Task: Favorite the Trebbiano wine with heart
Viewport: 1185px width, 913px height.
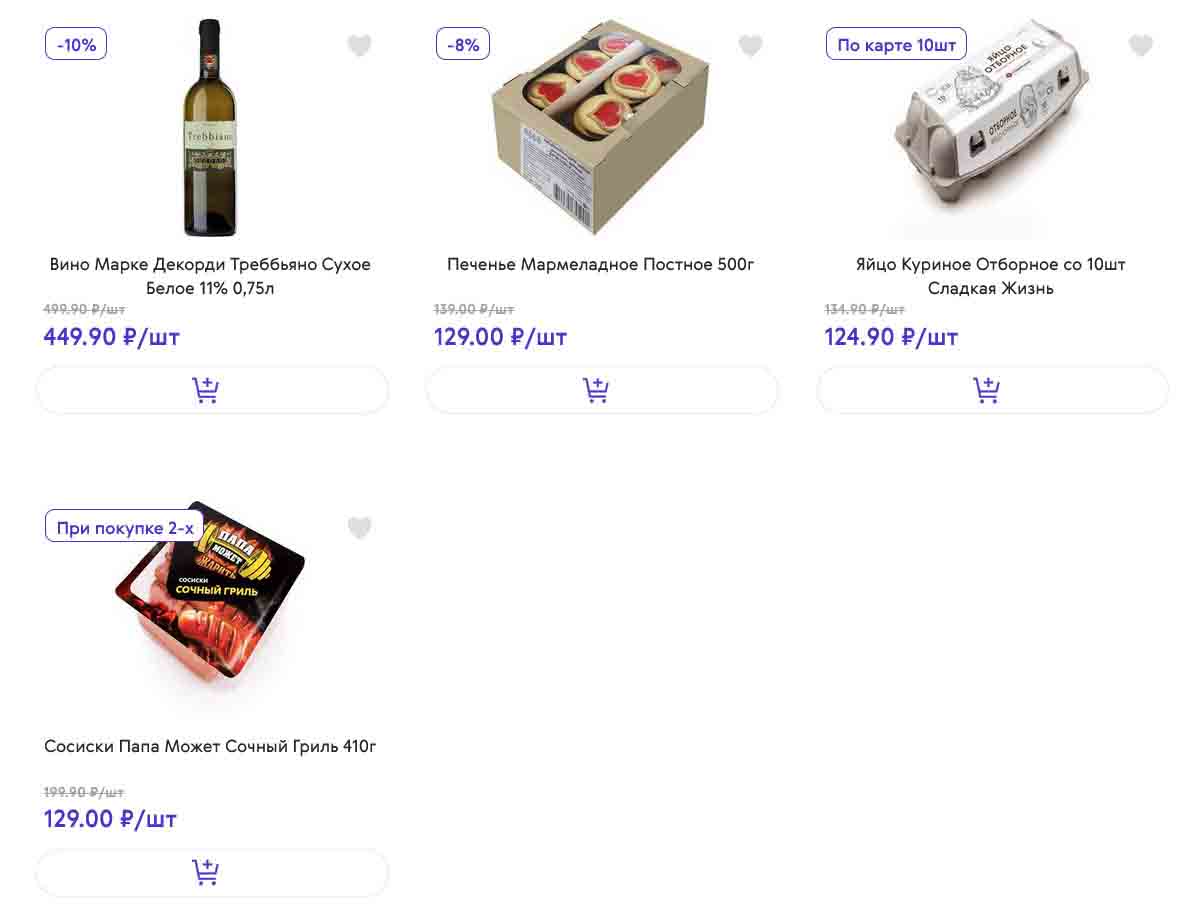Action: (x=359, y=45)
